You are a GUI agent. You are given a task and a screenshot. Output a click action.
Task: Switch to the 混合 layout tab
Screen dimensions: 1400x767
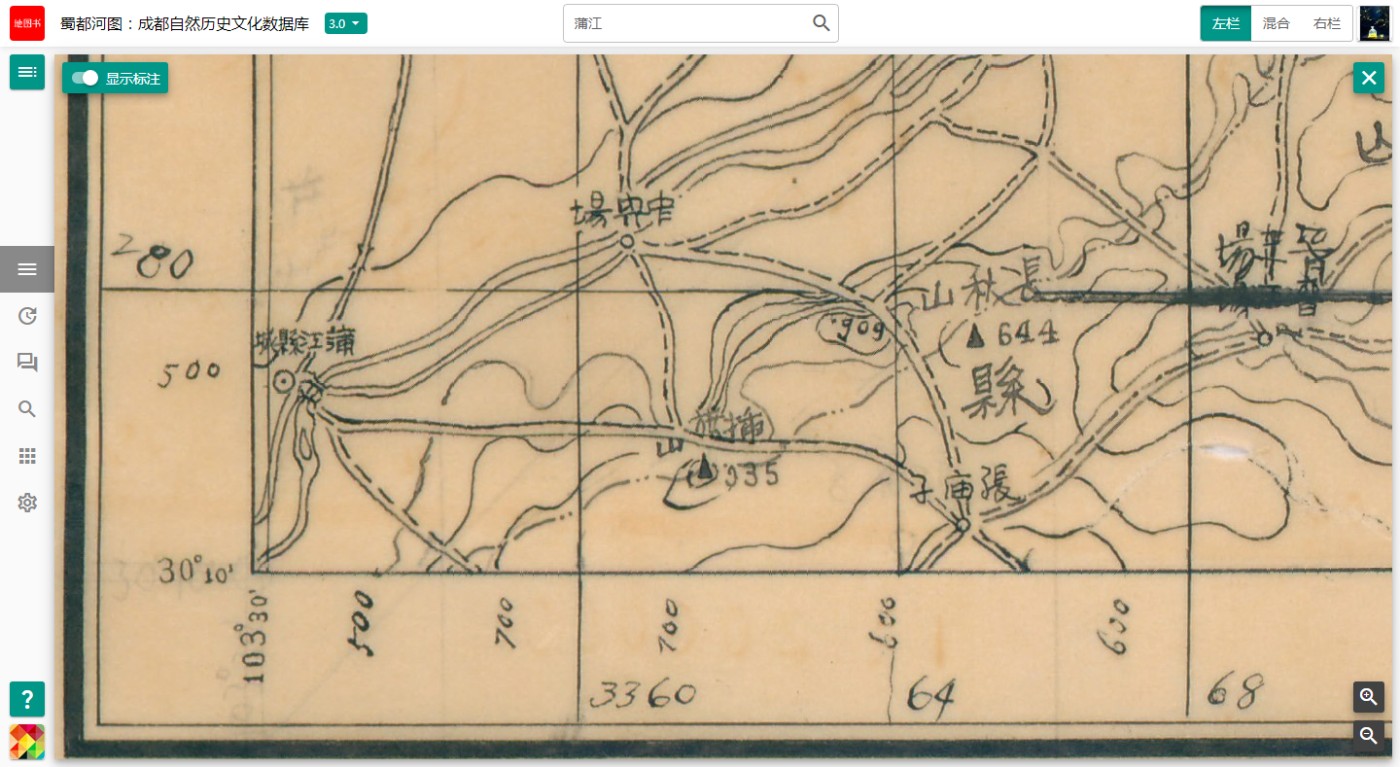tap(1276, 23)
